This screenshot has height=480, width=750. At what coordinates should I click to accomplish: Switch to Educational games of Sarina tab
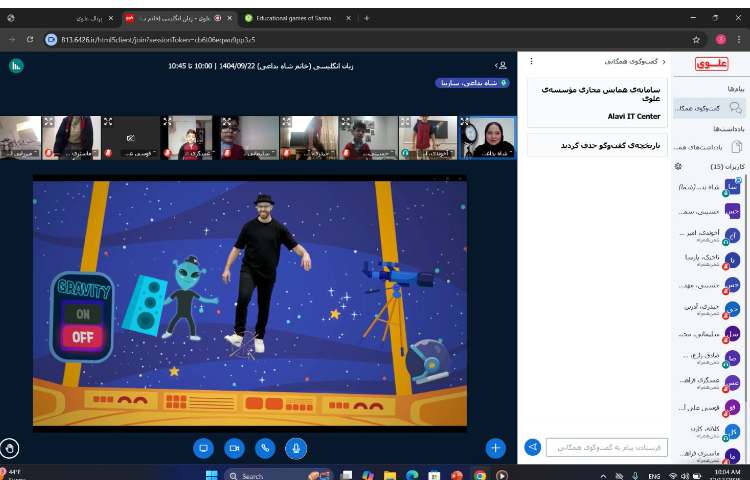click(295, 18)
